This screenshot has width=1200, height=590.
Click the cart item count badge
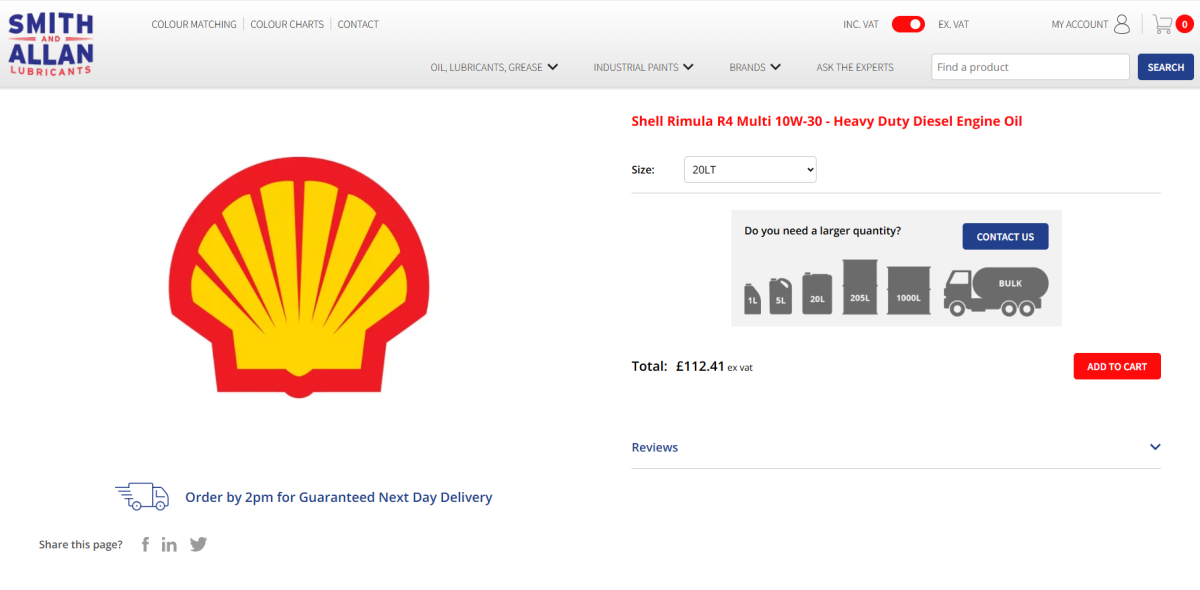pyautogui.click(x=1184, y=25)
